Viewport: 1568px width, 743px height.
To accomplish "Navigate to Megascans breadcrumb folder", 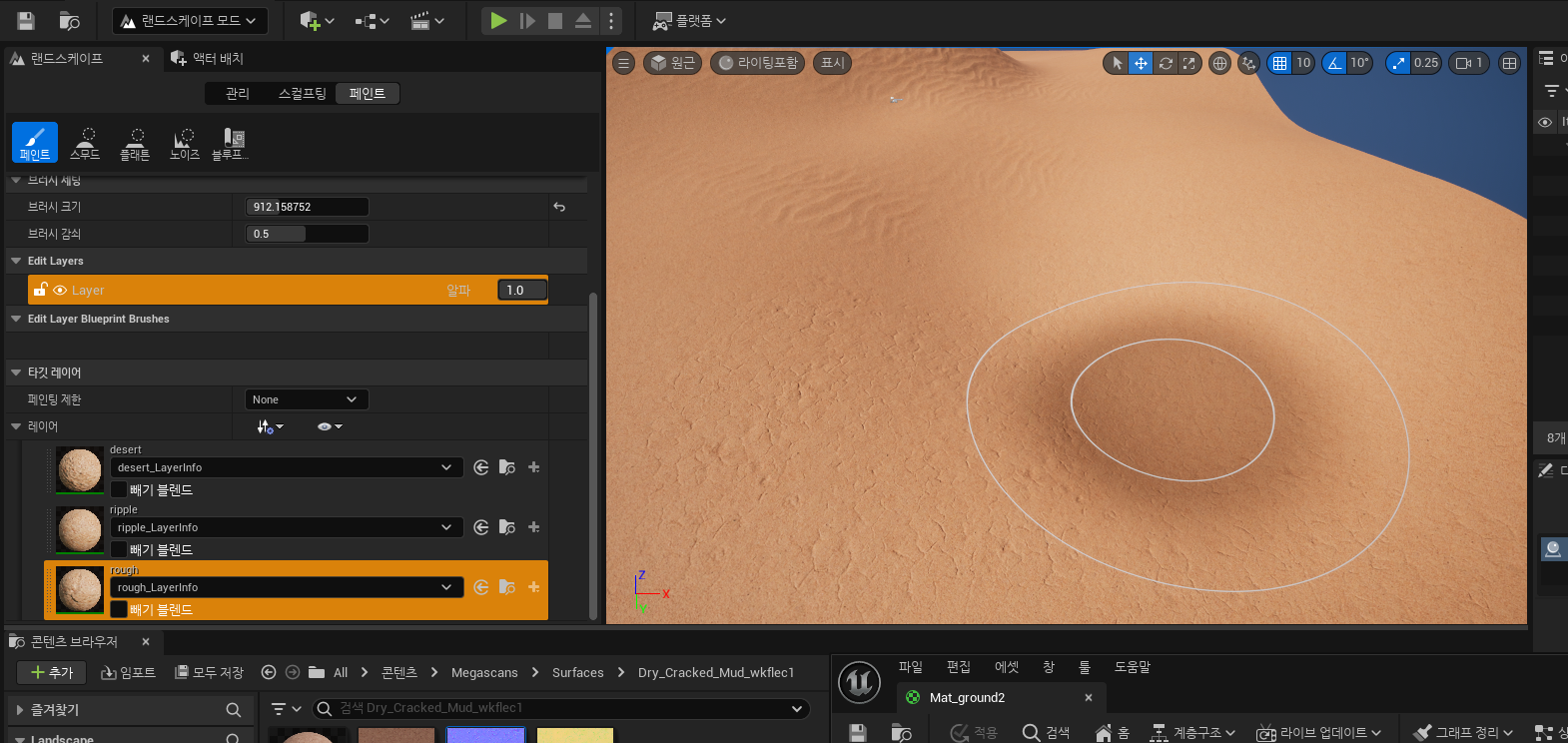I will (x=484, y=672).
